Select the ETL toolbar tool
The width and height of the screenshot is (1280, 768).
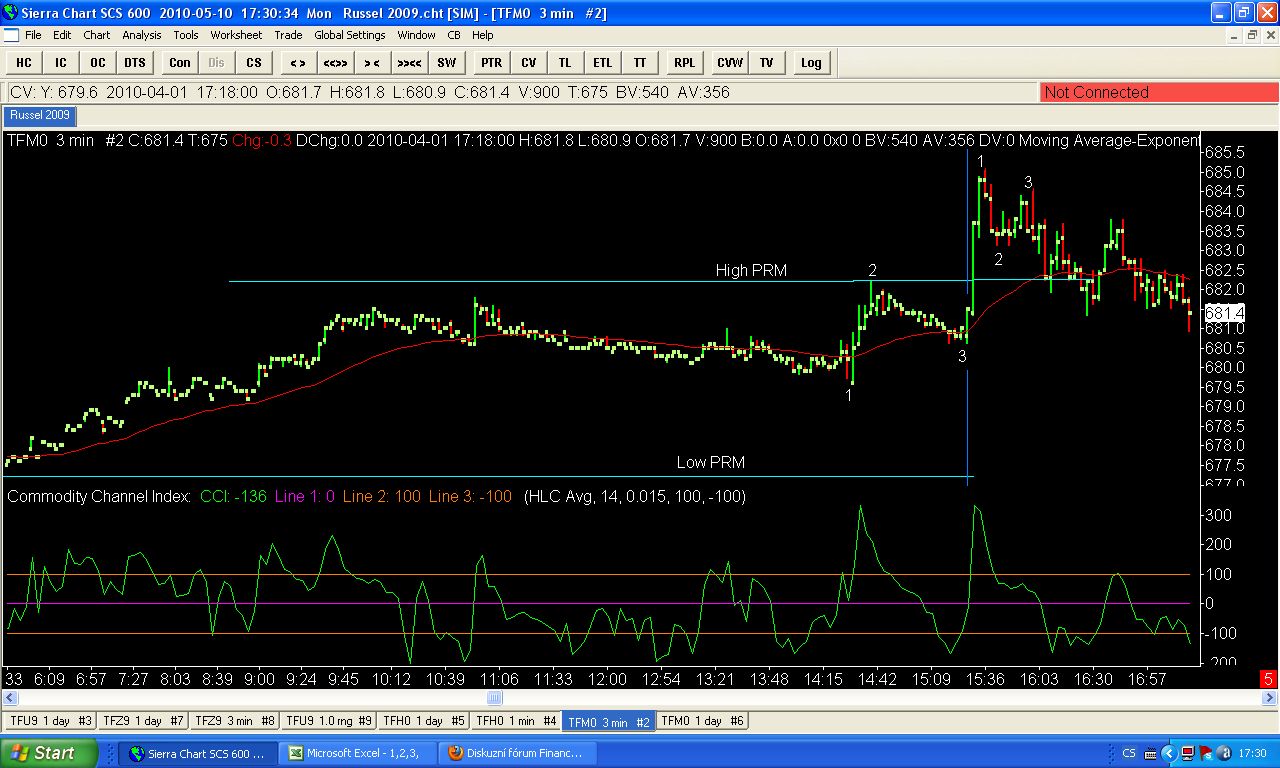[602, 62]
